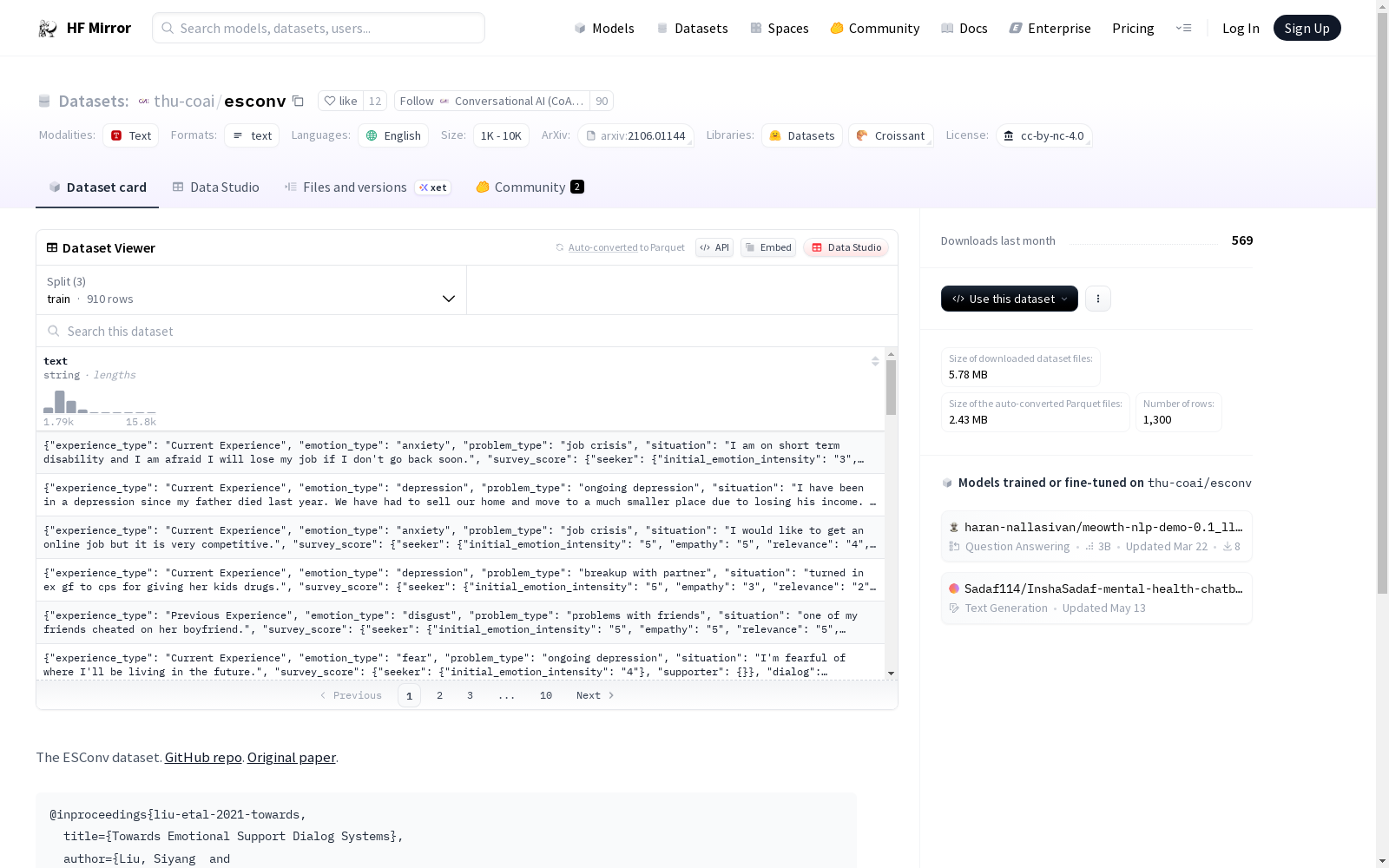Screen dimensions: 1389x868
Task: Follow Conversational AI (CoAI) organization
Action: (492, 101)
